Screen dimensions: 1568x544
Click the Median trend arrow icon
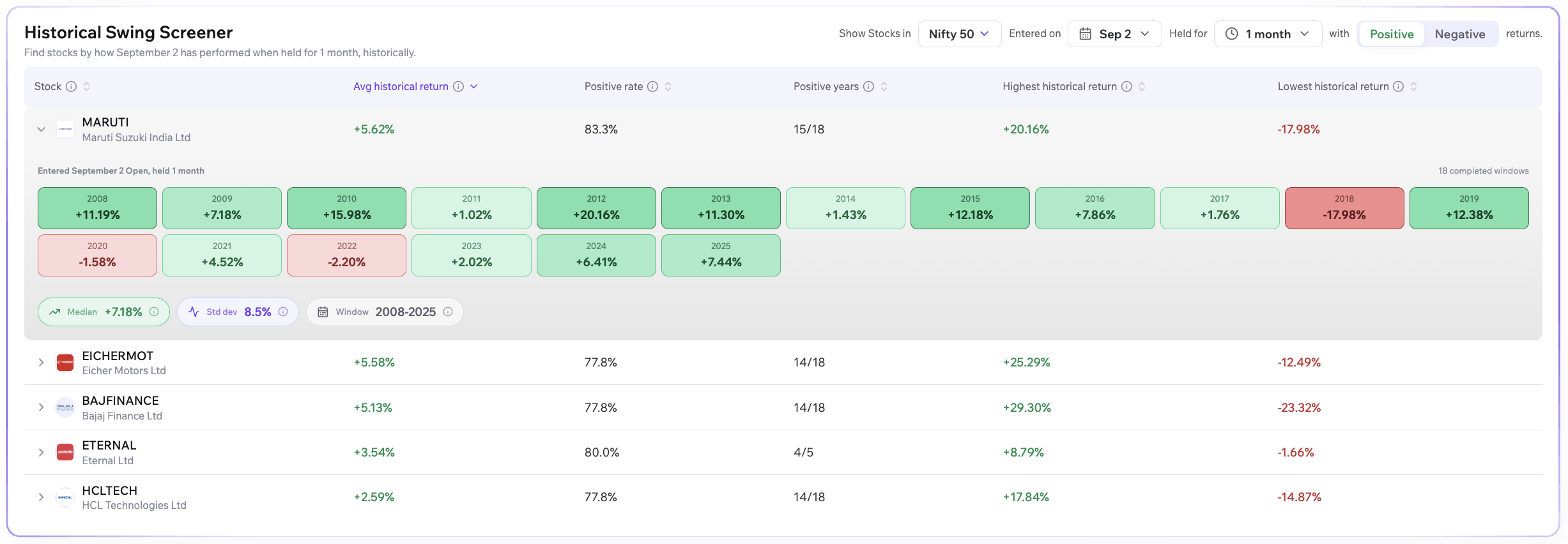(x=55, y=312)
